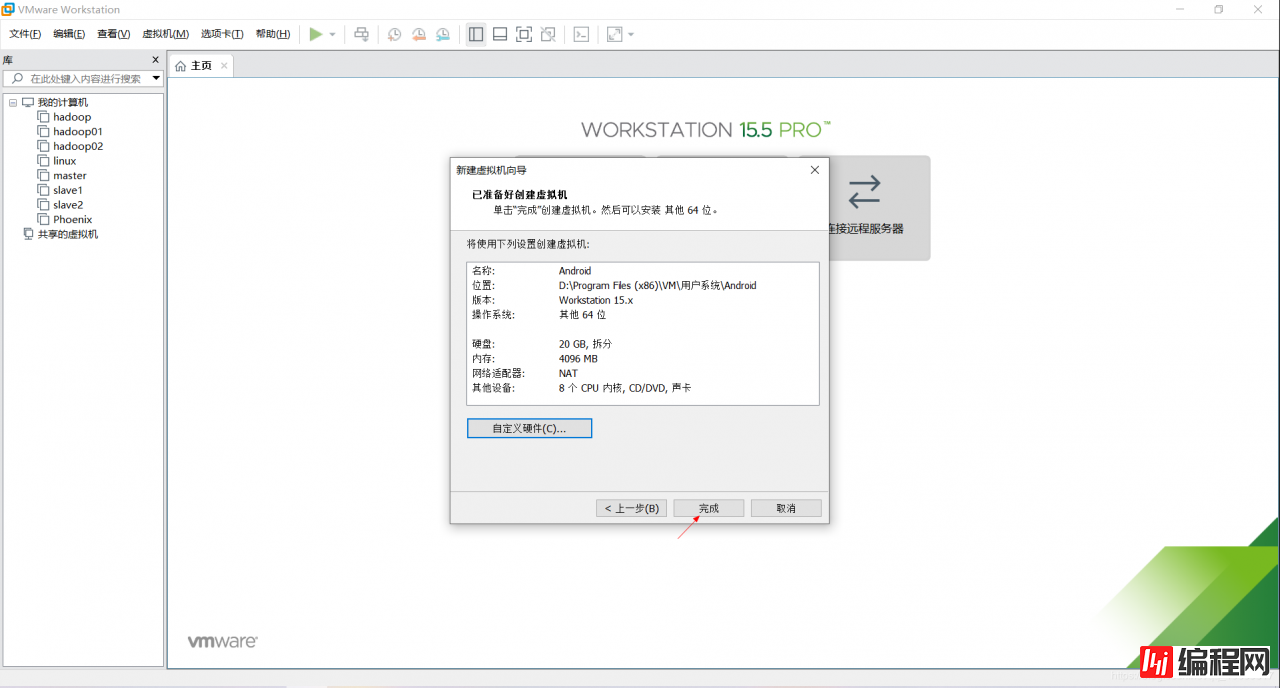
Task: Click the Send Ctrl+Alt+Del toolbar icon
Action: [362, 34]
